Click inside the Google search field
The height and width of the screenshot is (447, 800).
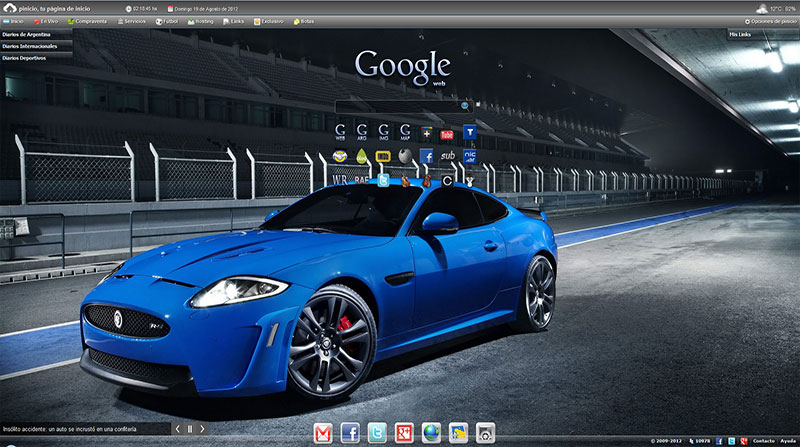tap(395, 105)
